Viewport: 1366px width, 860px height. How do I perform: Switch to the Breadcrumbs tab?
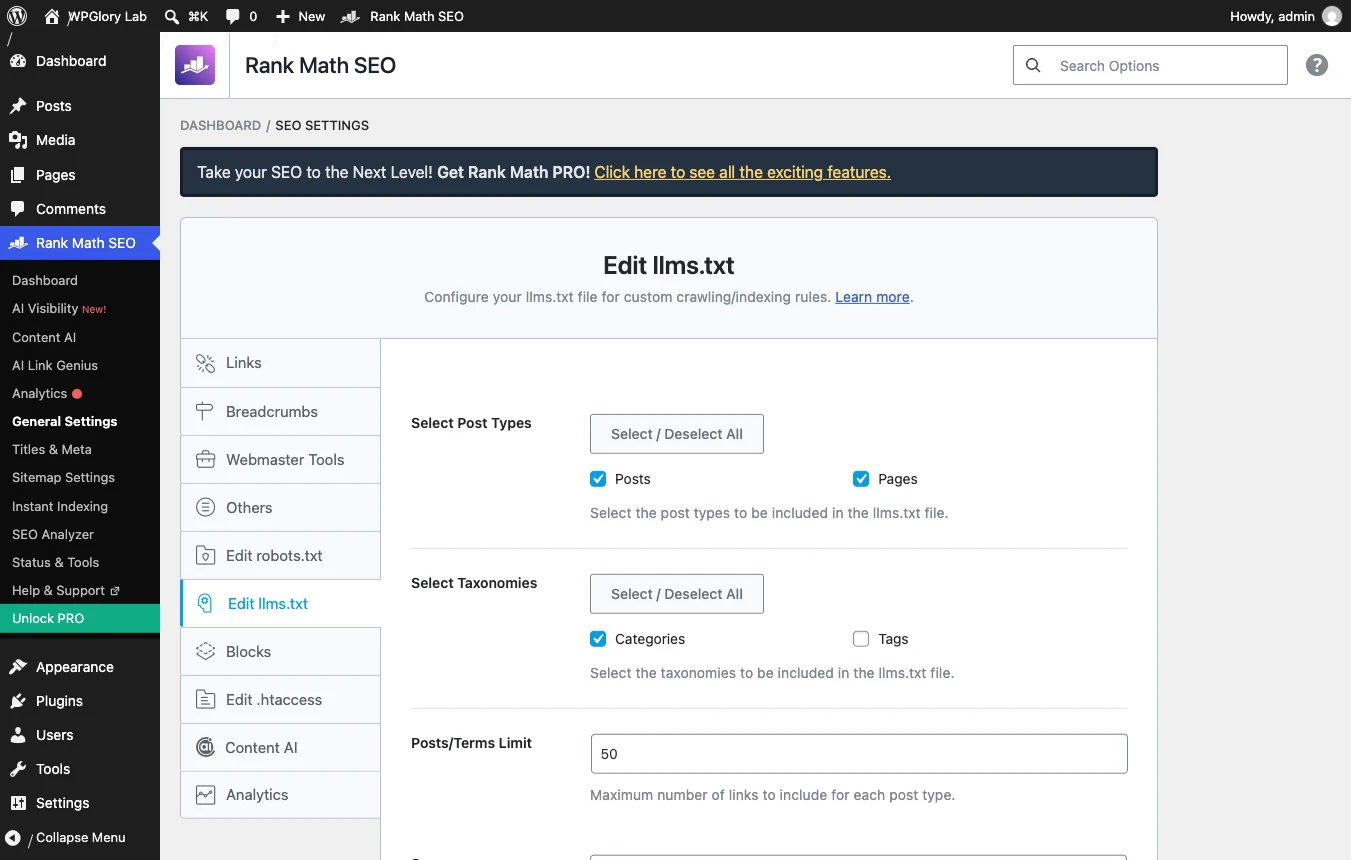(x=280, y=411)
